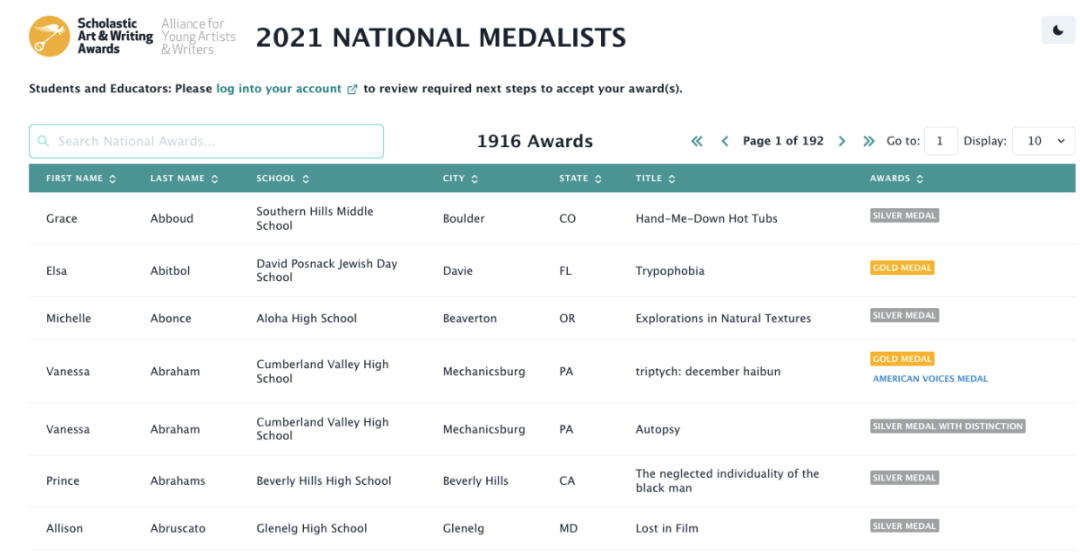Go to the first page of results
This screenshot has width=1080, height=557.
[697, 142]
